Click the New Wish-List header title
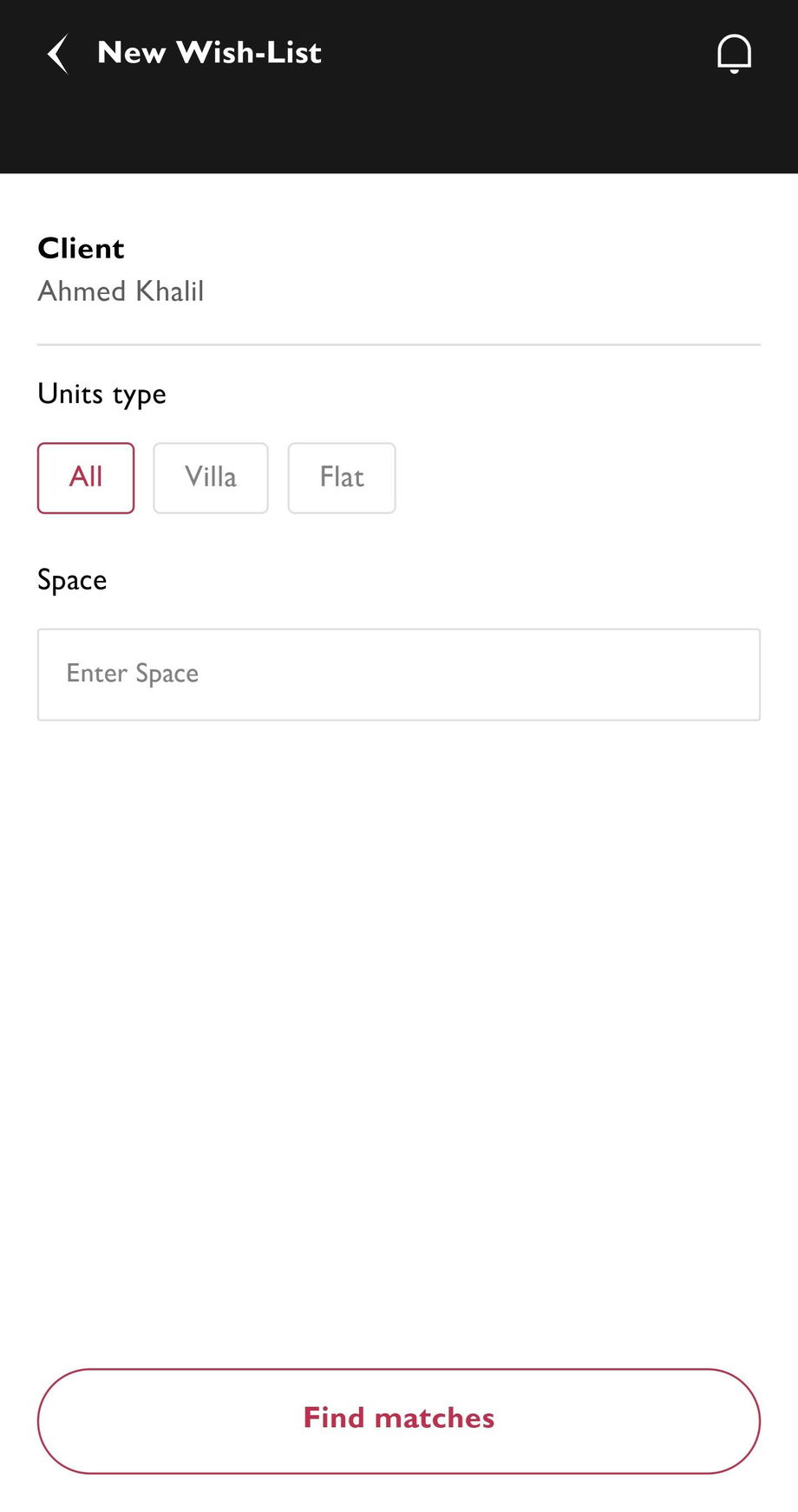Viewport: 798px width, 1512px height. pyautogui.click(x=209, y=53)
